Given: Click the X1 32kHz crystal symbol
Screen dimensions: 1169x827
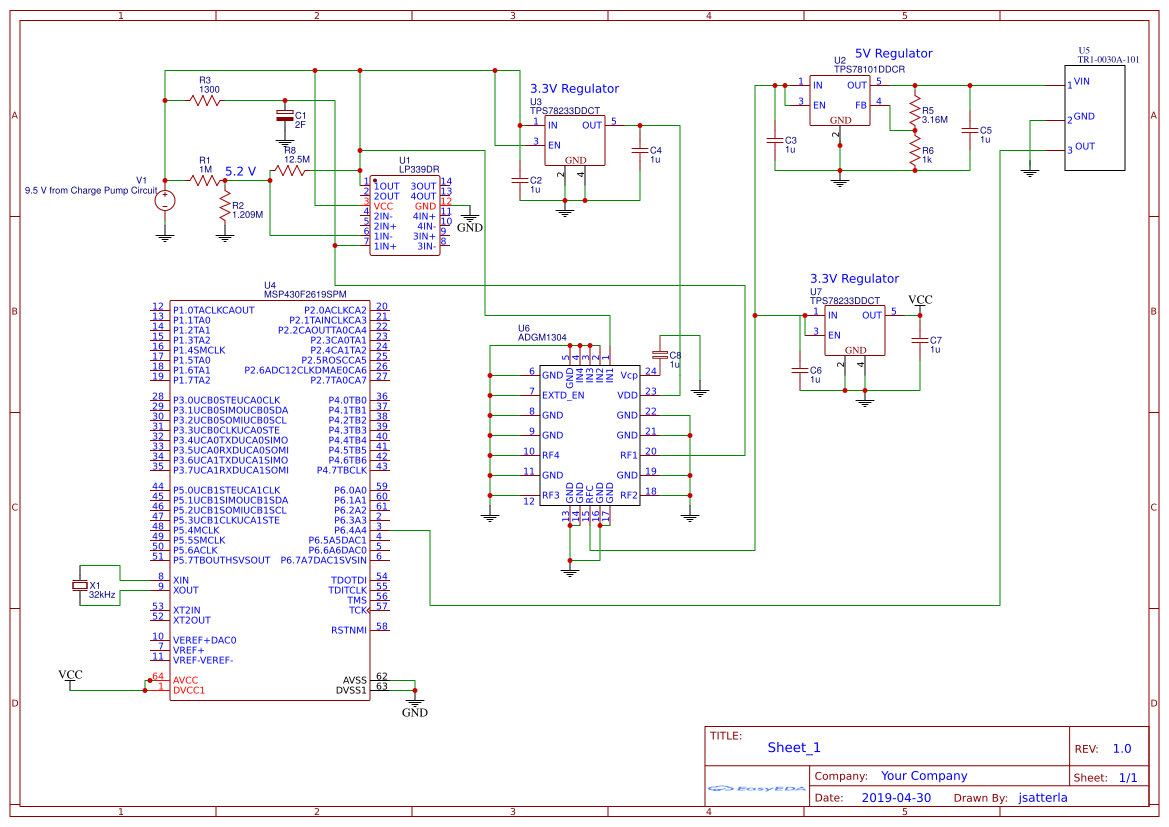Looking at the screenshot, I should (x=80, y=586).
